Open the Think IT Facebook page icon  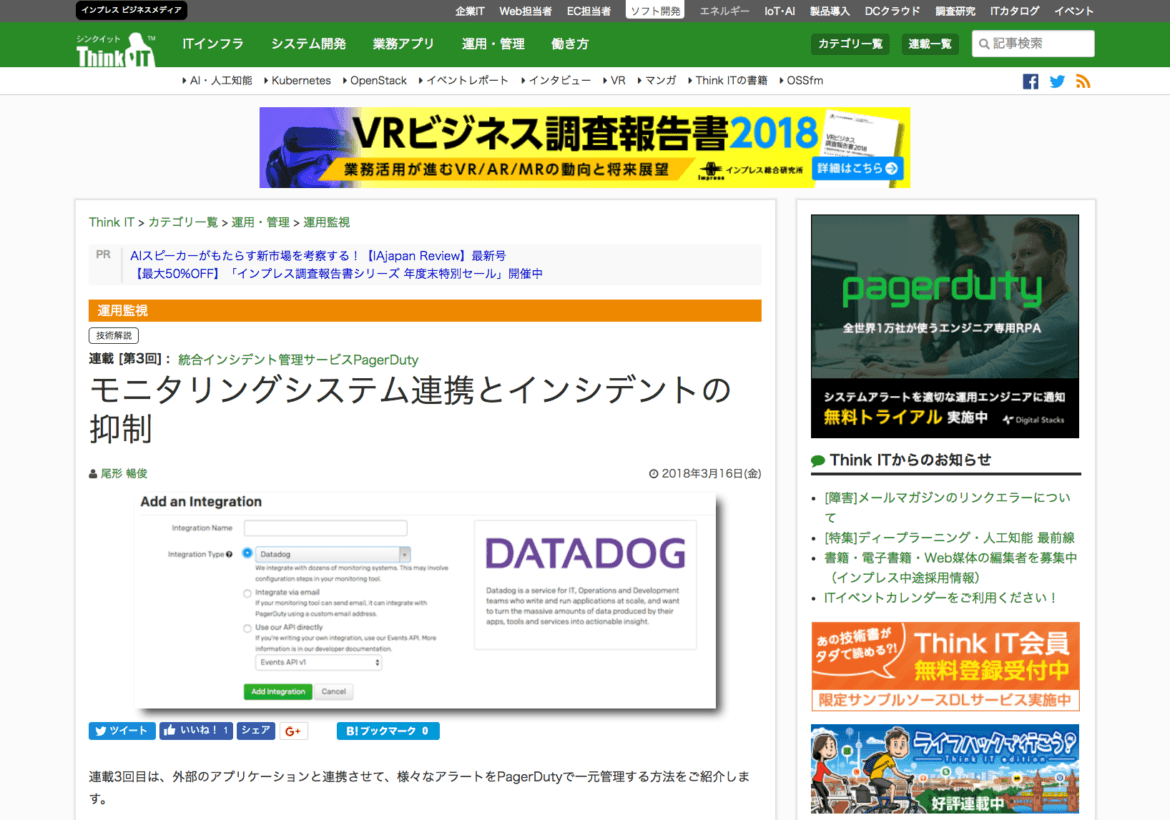tap(1030, 81)
